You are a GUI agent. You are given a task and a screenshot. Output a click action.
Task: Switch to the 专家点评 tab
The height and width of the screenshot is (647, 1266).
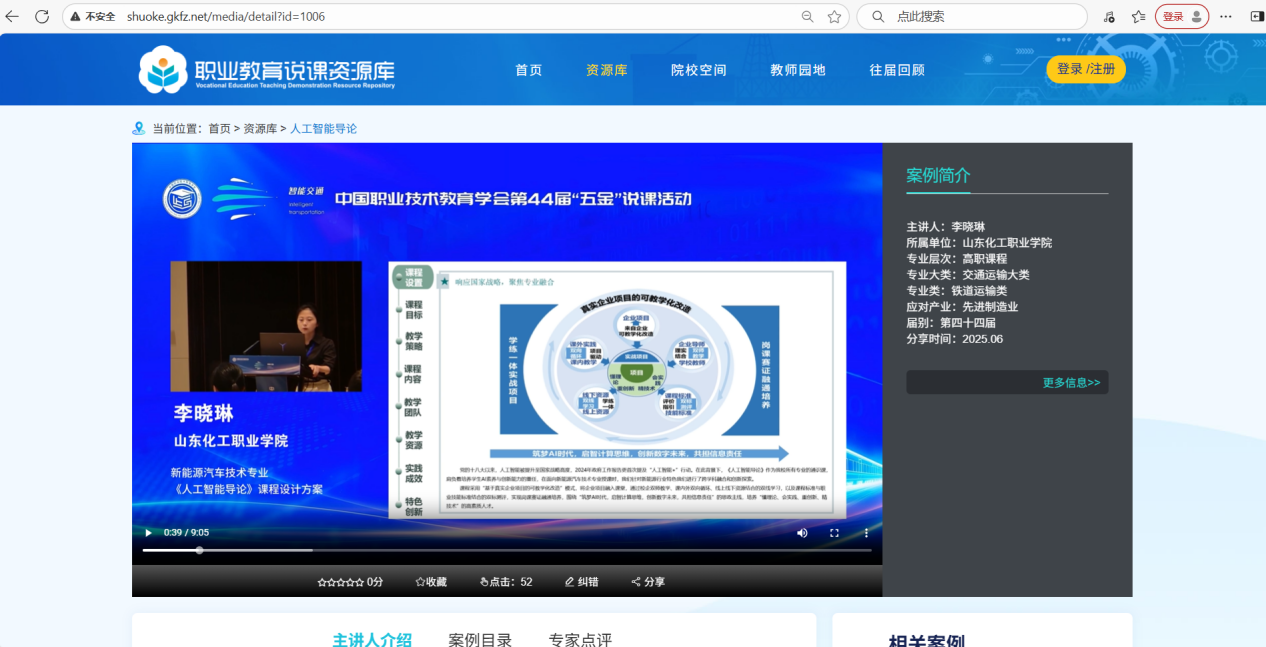(x=580, y=640)
